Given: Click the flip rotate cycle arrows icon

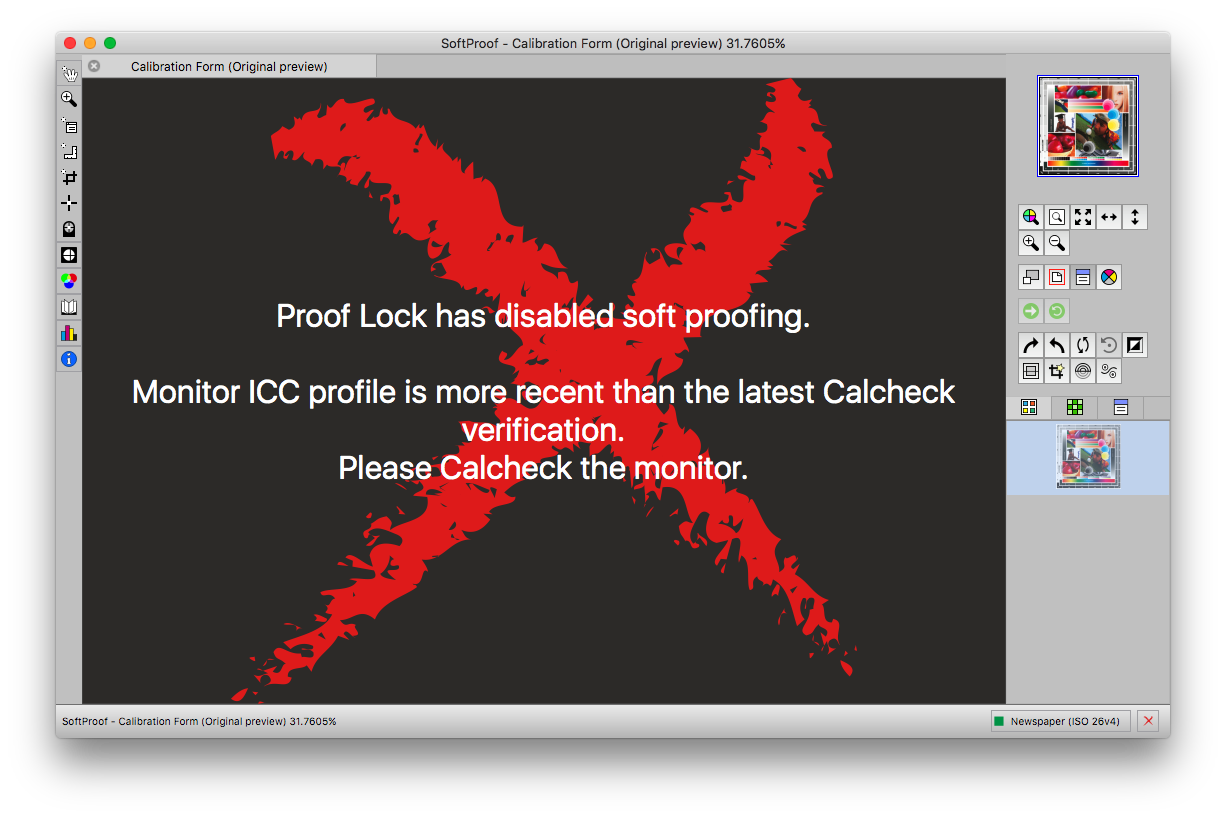Looking at the screenshot, I should (1083, 346).
